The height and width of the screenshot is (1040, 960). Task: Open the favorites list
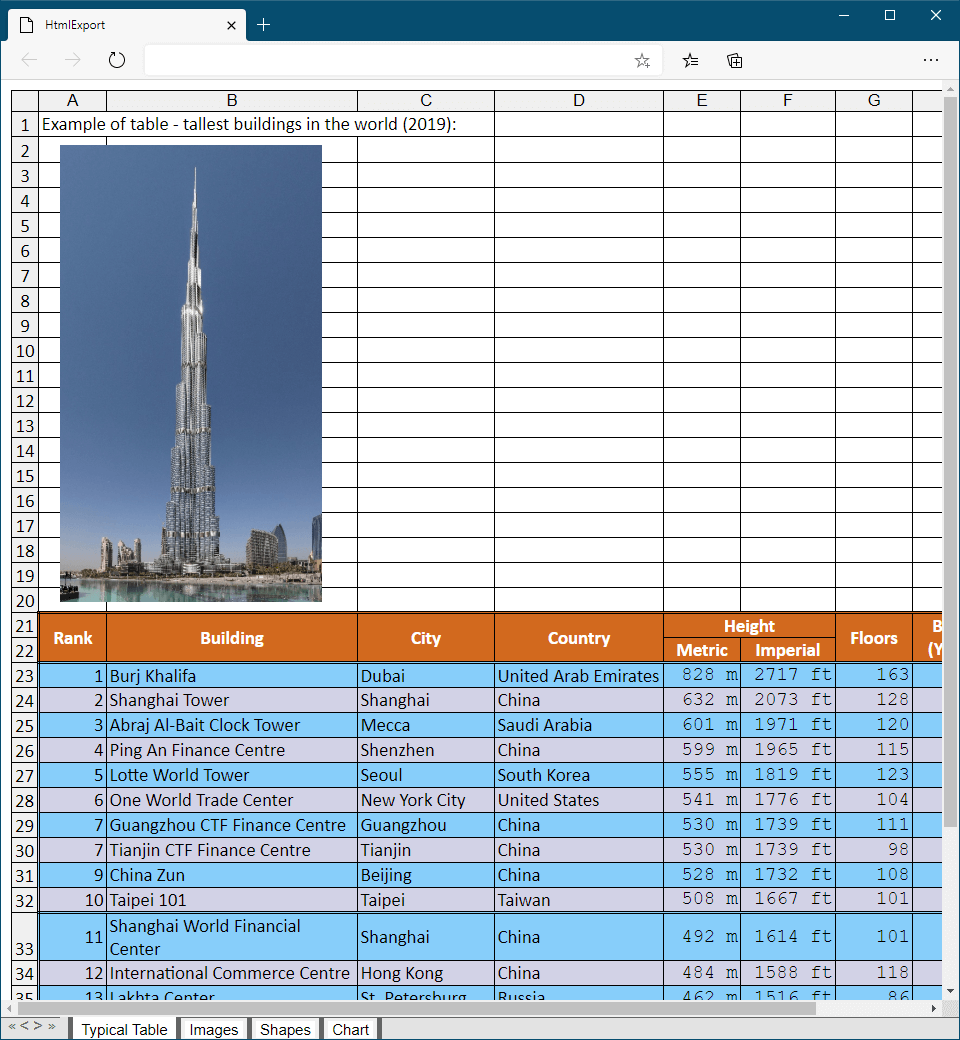[689, 60]
